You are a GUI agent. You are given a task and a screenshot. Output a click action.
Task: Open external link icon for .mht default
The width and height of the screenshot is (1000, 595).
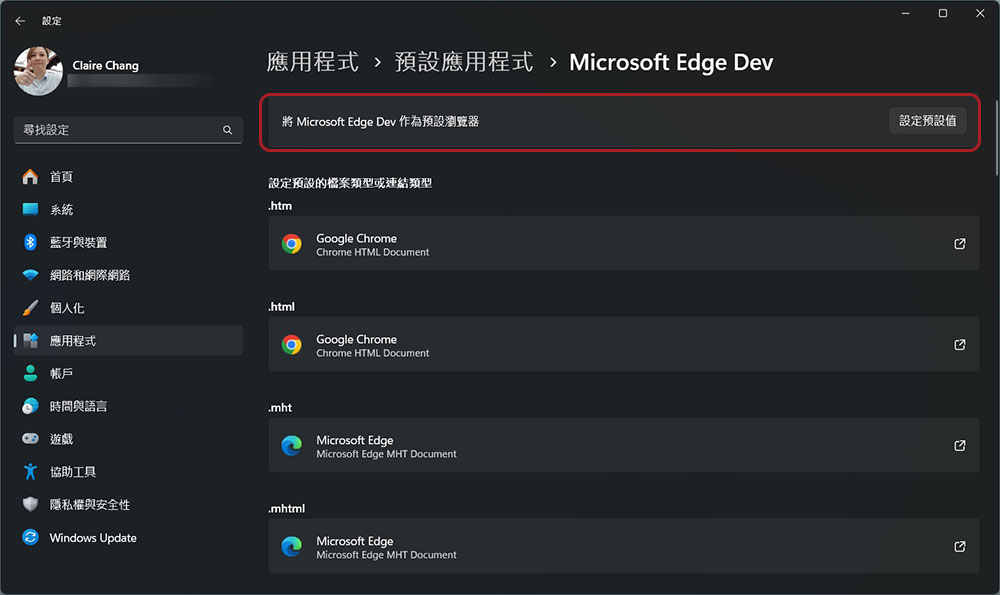click(959, 445)
